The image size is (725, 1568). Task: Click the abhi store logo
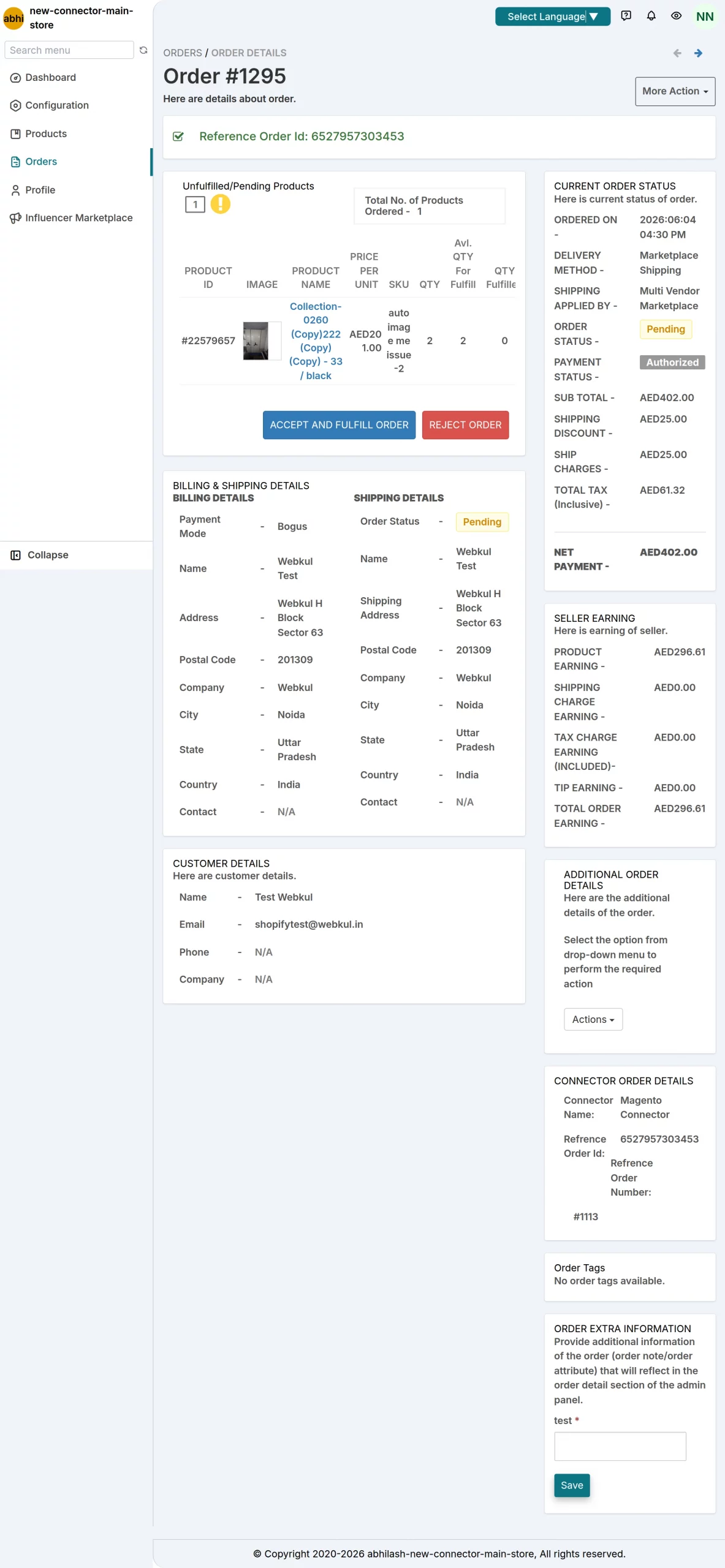pyautogui.click(x=13, y=18)
